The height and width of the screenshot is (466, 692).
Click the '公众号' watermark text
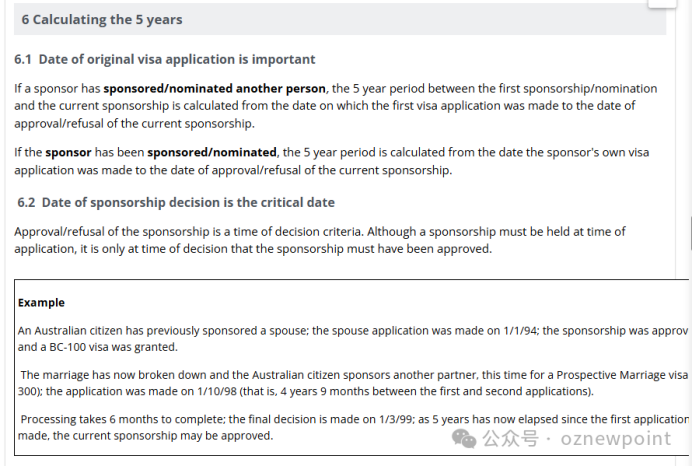(510, 439)
